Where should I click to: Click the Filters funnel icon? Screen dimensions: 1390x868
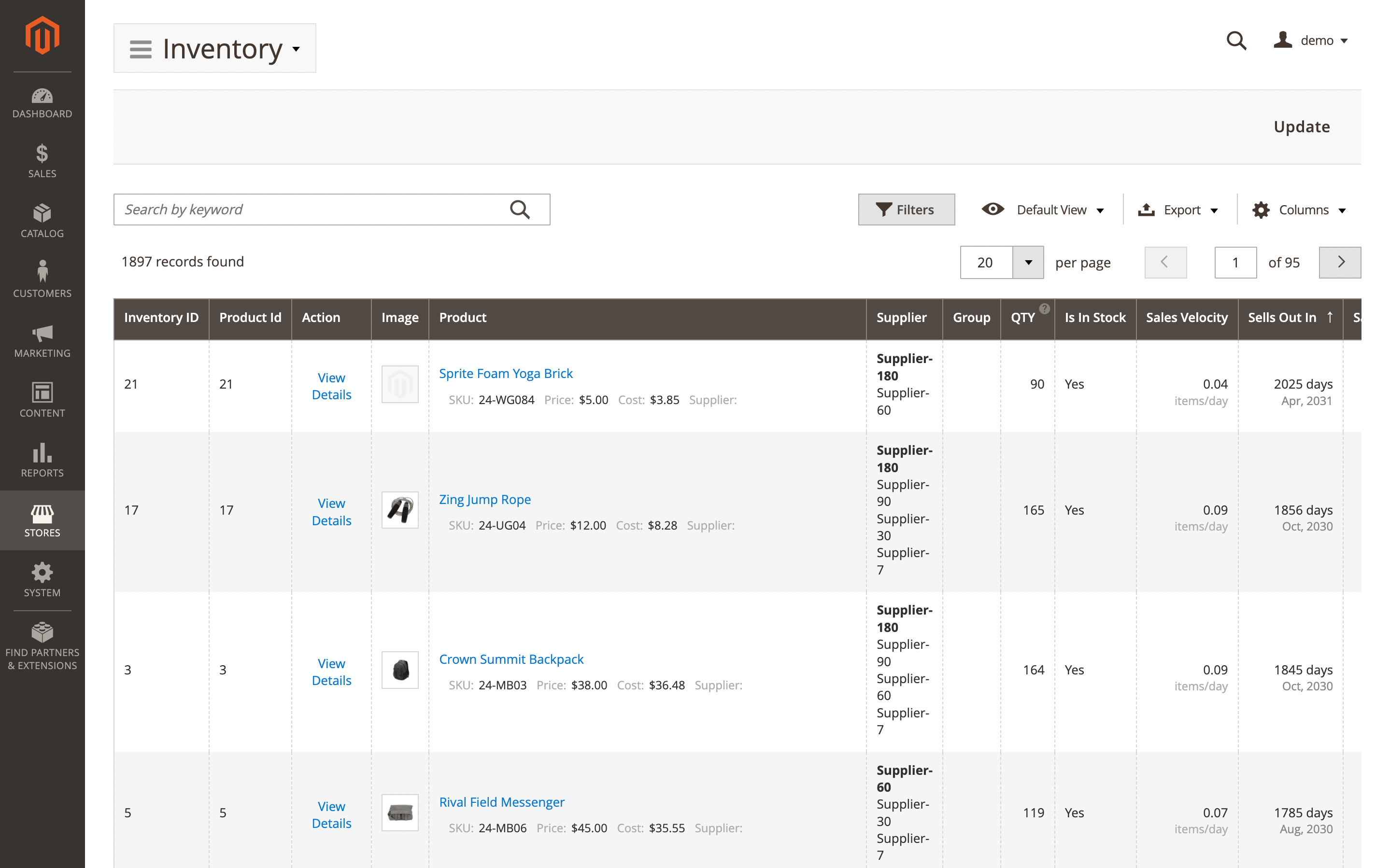(x=884, y=210)
